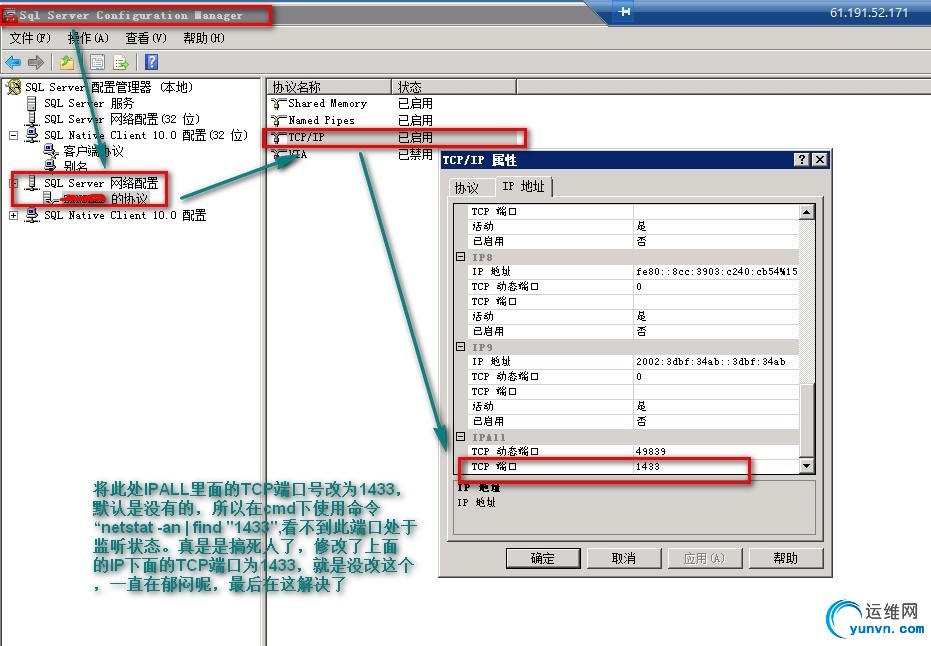
Task: Click the IP9 group header label
Action: coord(482,347)
